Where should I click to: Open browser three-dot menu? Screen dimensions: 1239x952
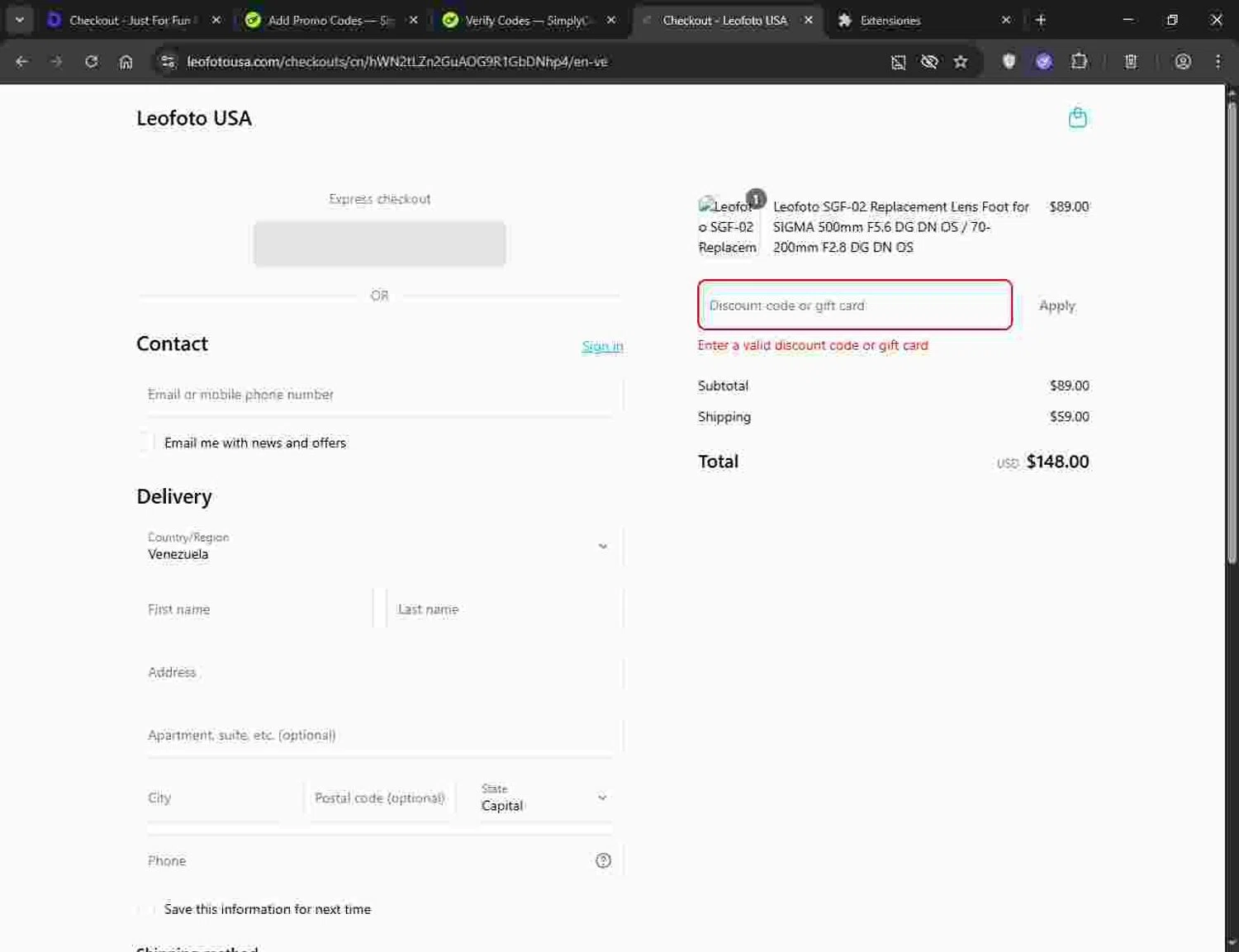pyautogui.click(x=1218, y=62)
